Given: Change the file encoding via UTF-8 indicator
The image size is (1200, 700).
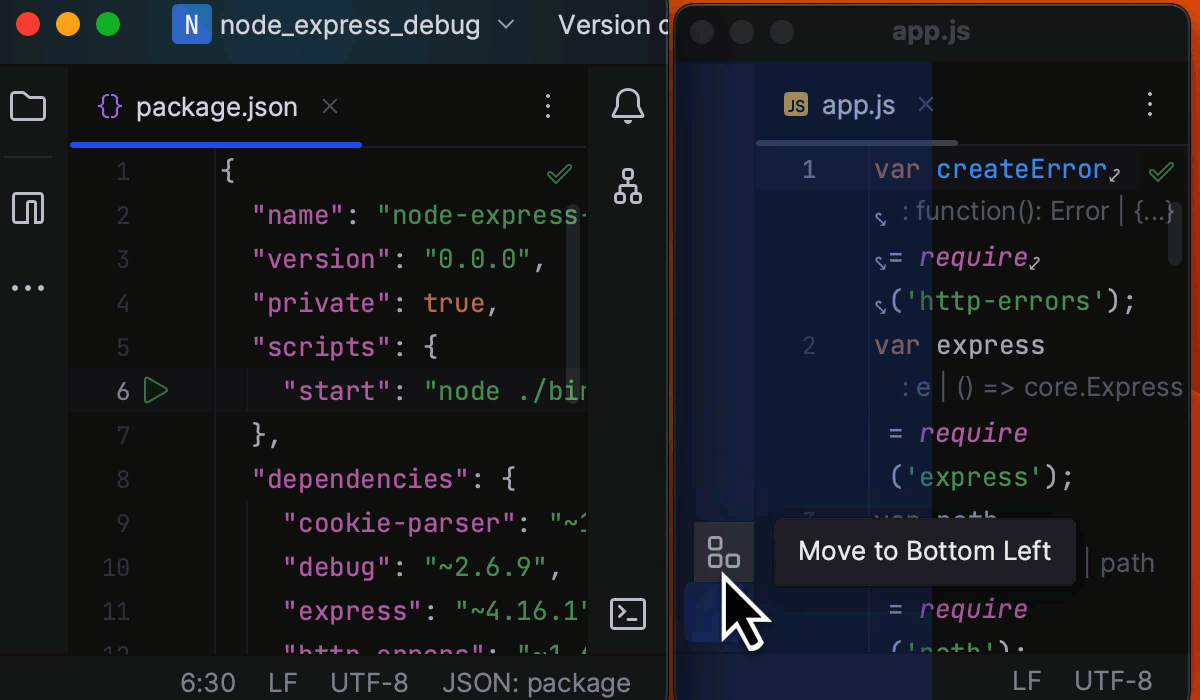Looking at the screenshot, I should 369,682.
